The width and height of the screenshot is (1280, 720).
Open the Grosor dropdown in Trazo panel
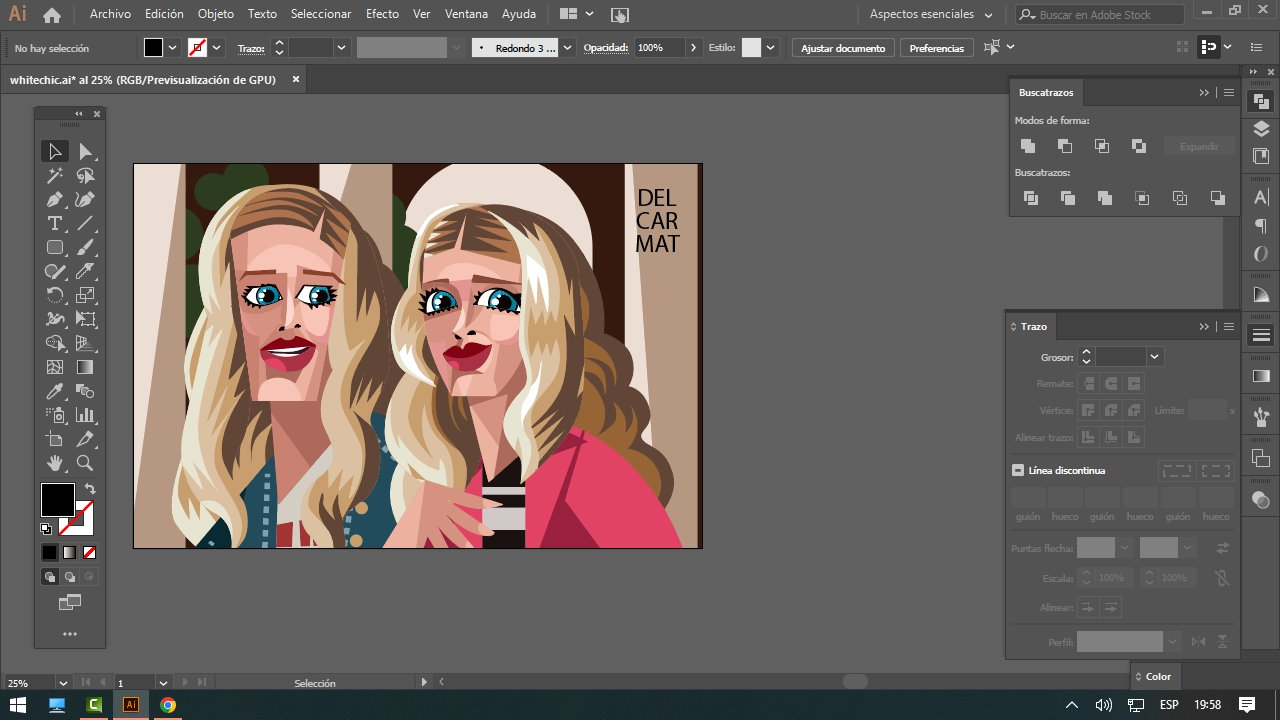coord(1156,356)
